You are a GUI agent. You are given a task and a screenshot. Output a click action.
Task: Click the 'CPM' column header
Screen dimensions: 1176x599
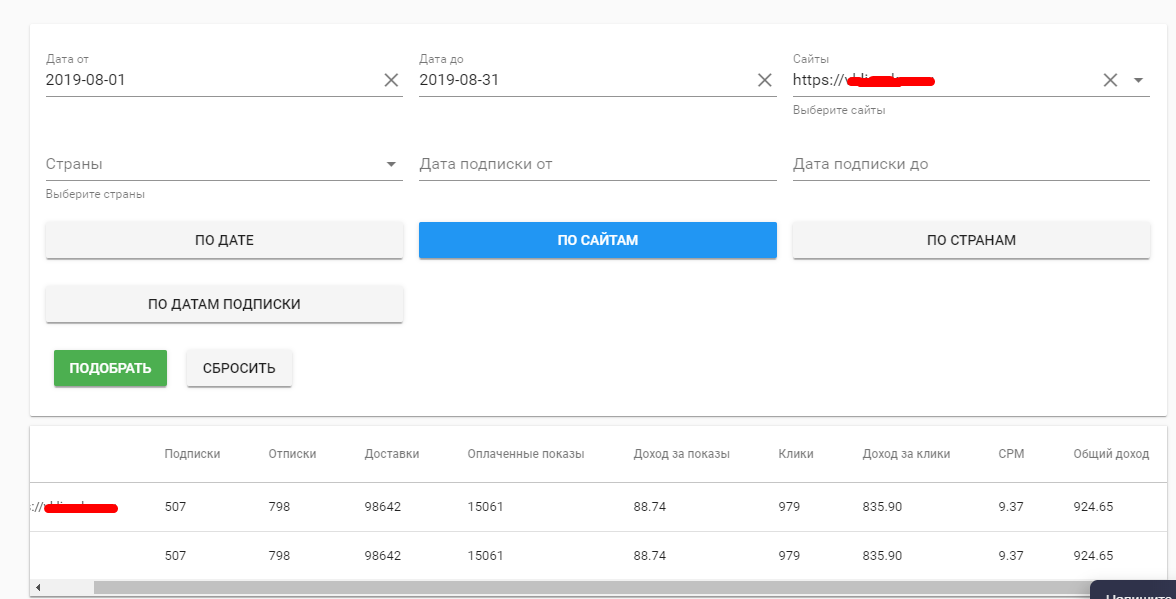[x=1011, y=454]
